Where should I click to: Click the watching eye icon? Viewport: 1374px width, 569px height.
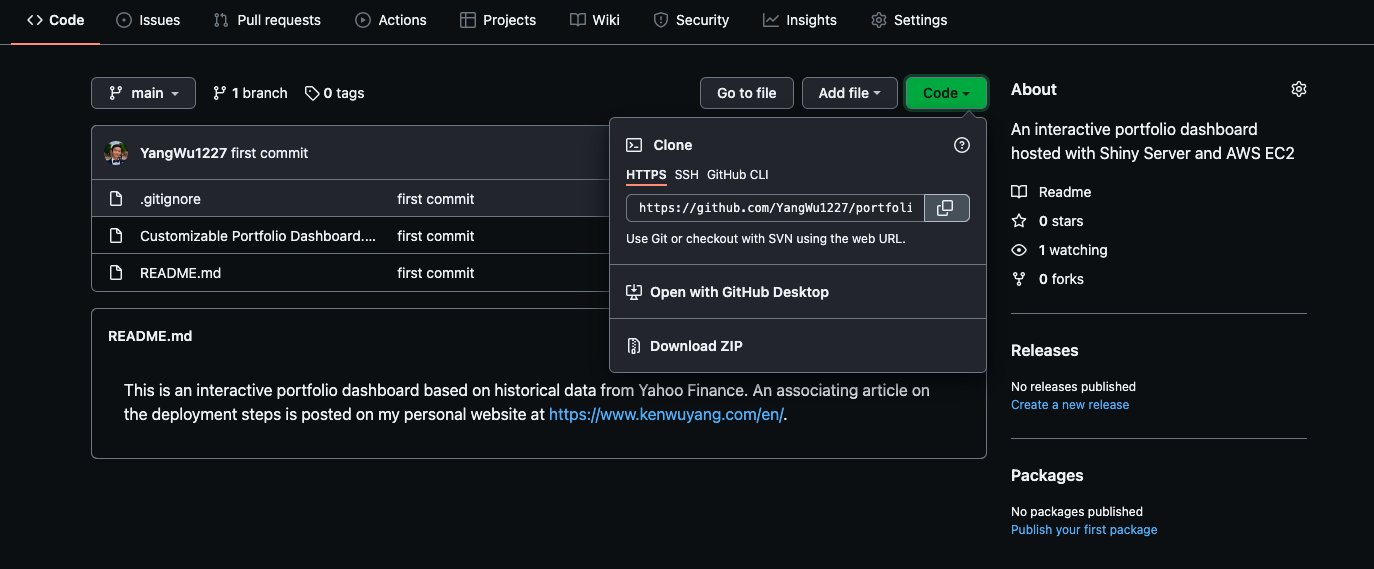pos(1019,250)
